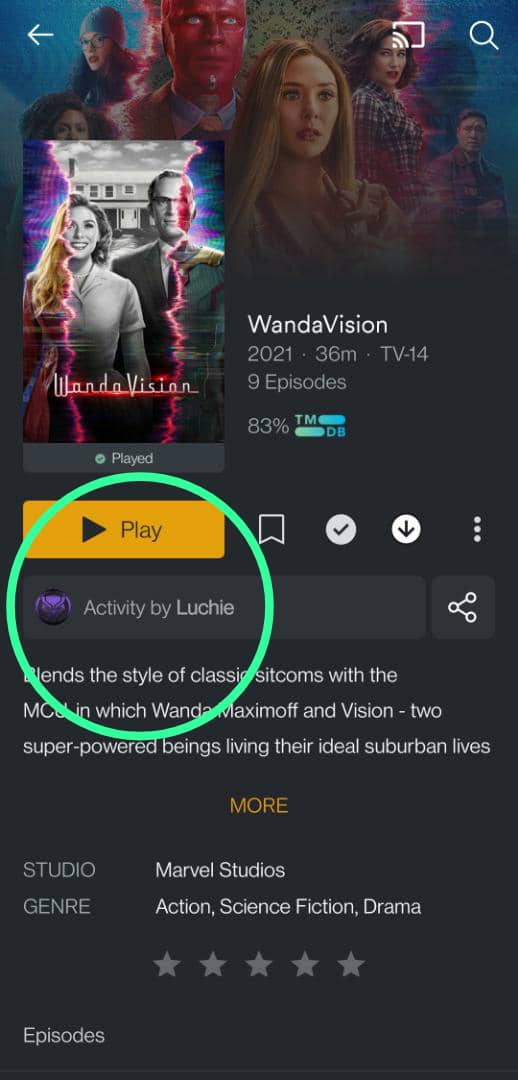Start playback with the Play button

click(124, 530)
